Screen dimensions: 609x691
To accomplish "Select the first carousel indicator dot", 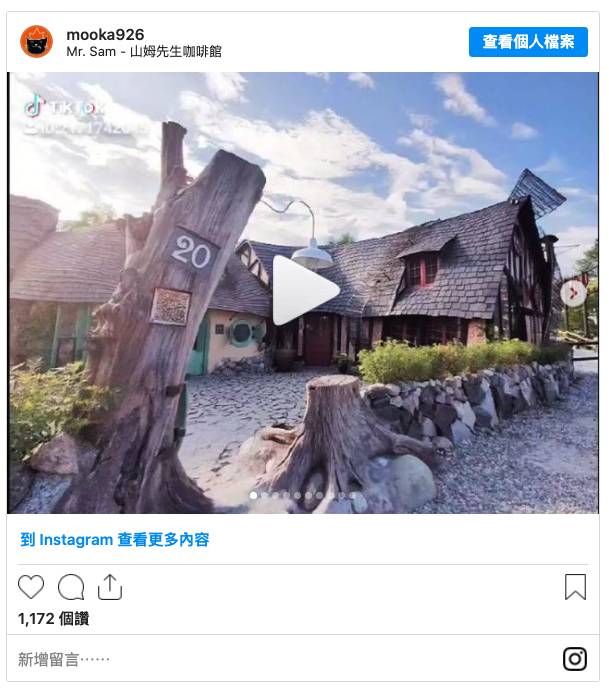I will 253,495.
